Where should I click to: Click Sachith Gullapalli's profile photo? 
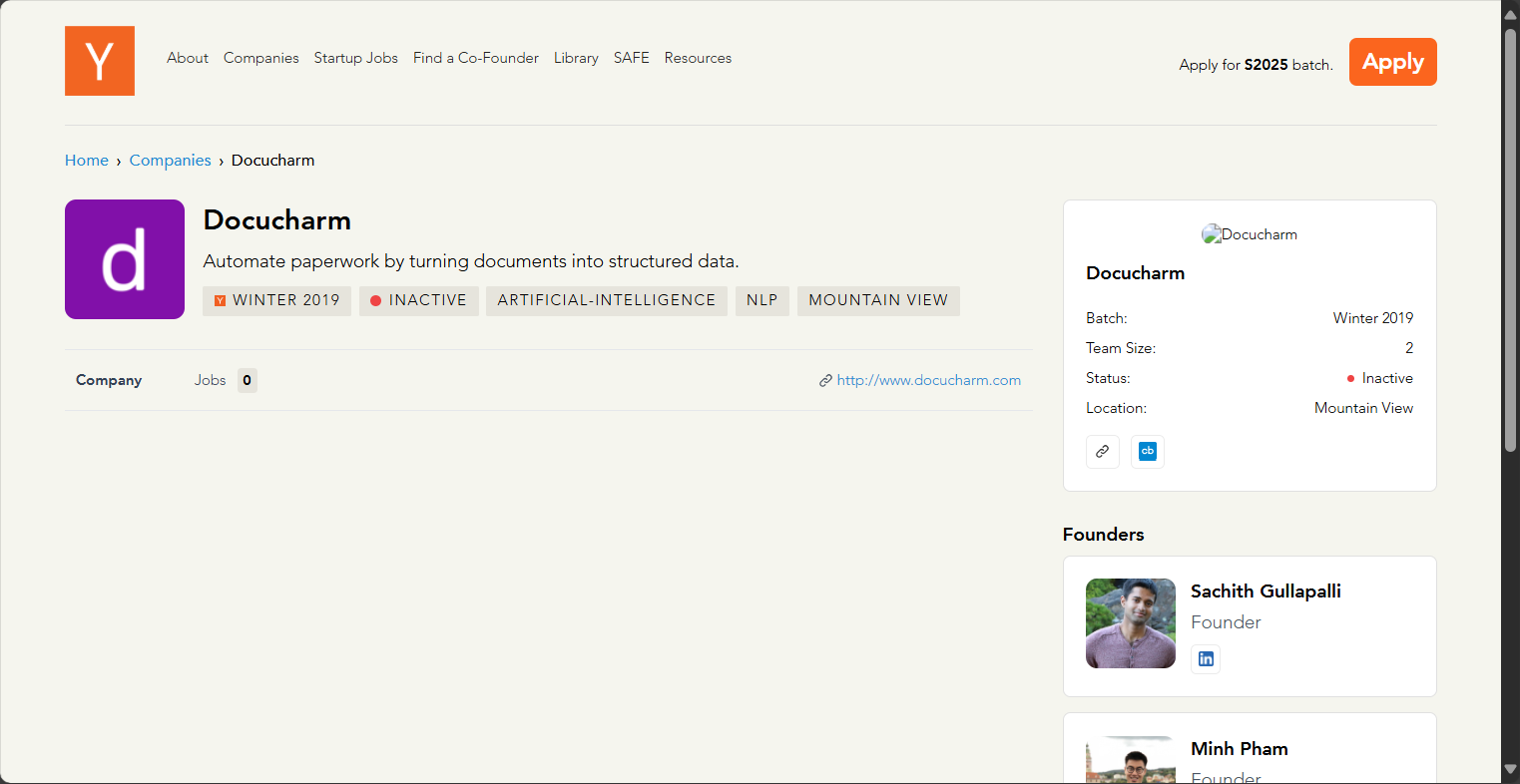1131,623
